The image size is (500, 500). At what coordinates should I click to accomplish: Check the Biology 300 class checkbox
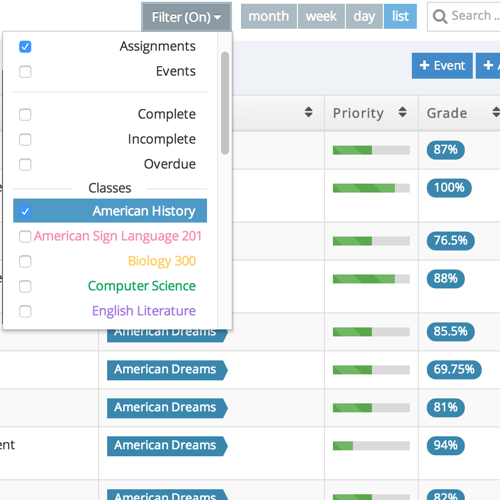click(x=25, y=261)
